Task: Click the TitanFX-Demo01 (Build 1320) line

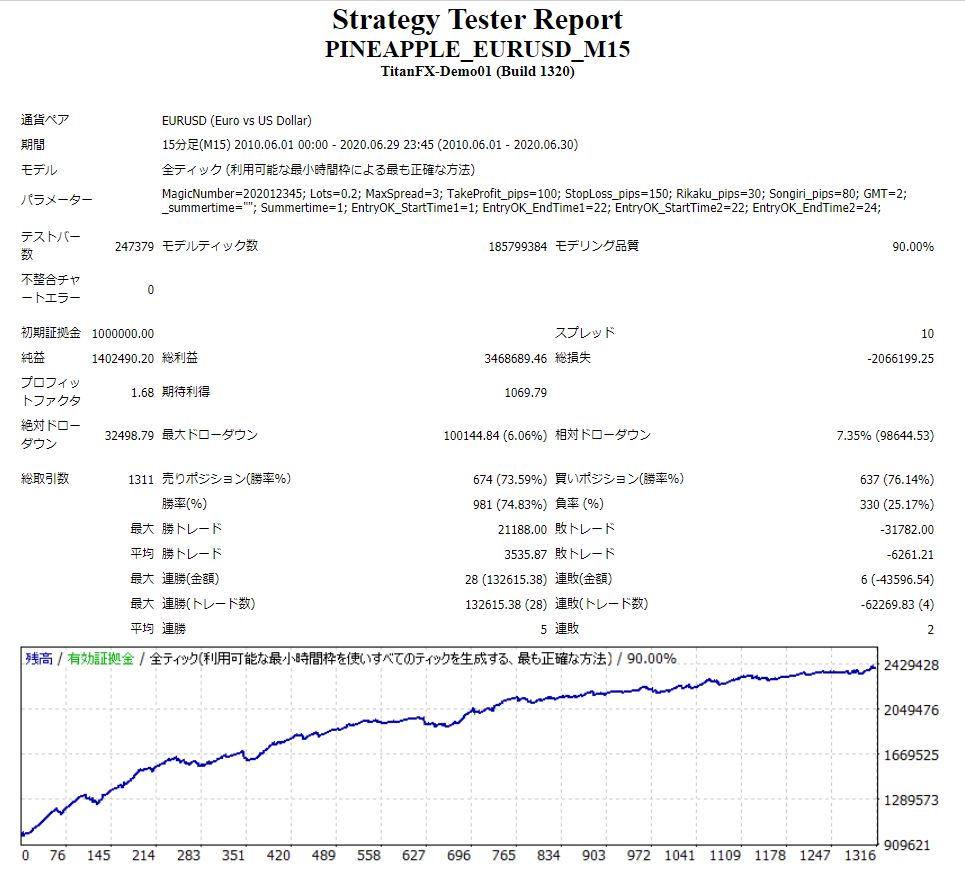Action: (478, 71)
